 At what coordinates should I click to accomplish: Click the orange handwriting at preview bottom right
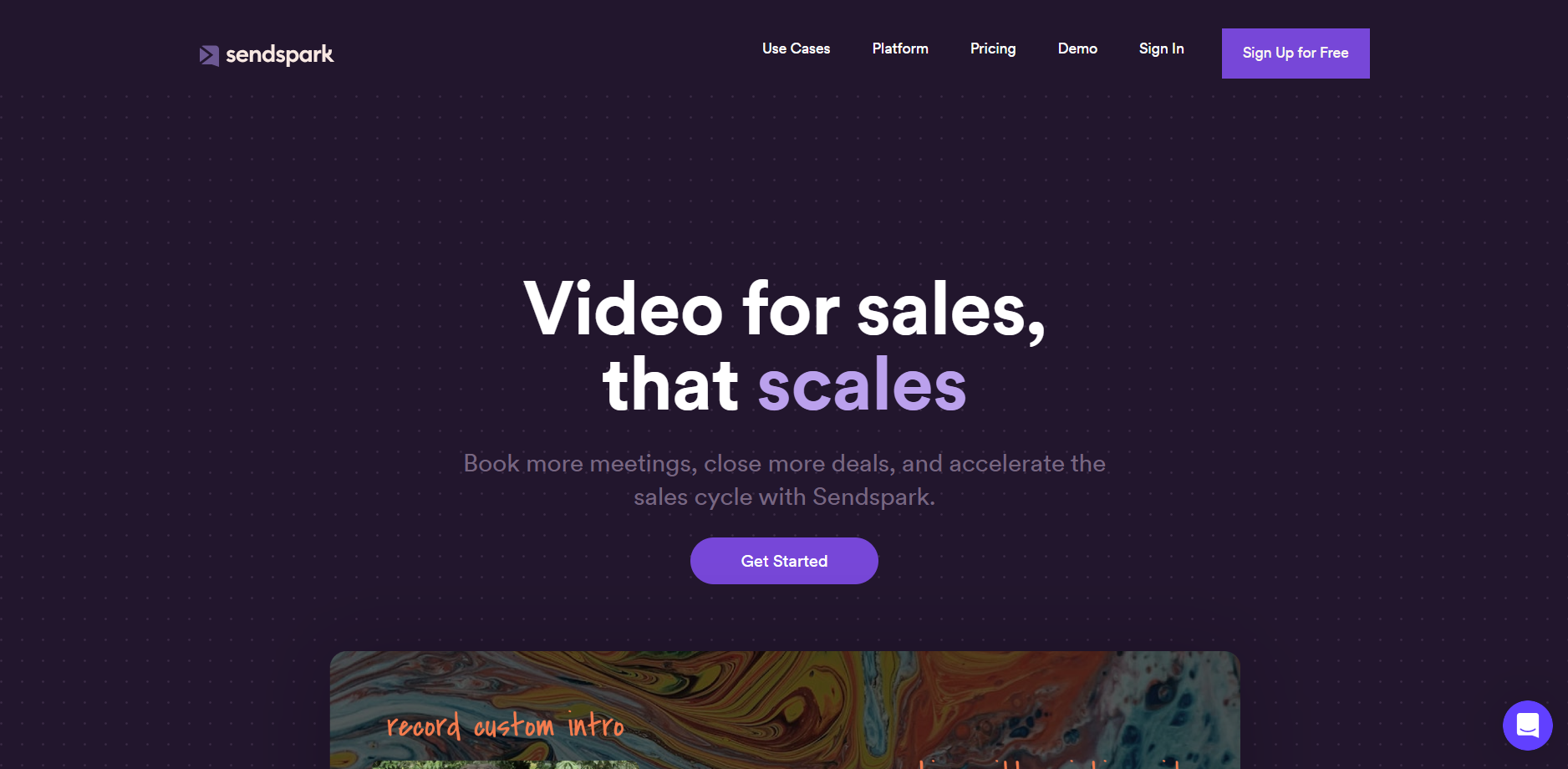[x=1053, y=764]
